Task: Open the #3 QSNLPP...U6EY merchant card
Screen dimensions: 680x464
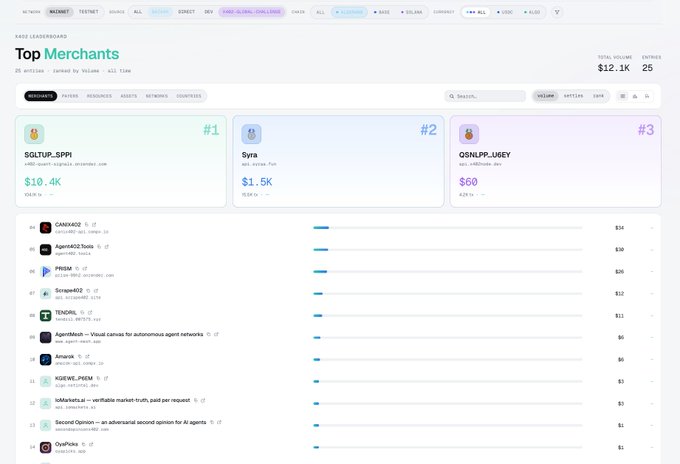Action: click(556, 161)
